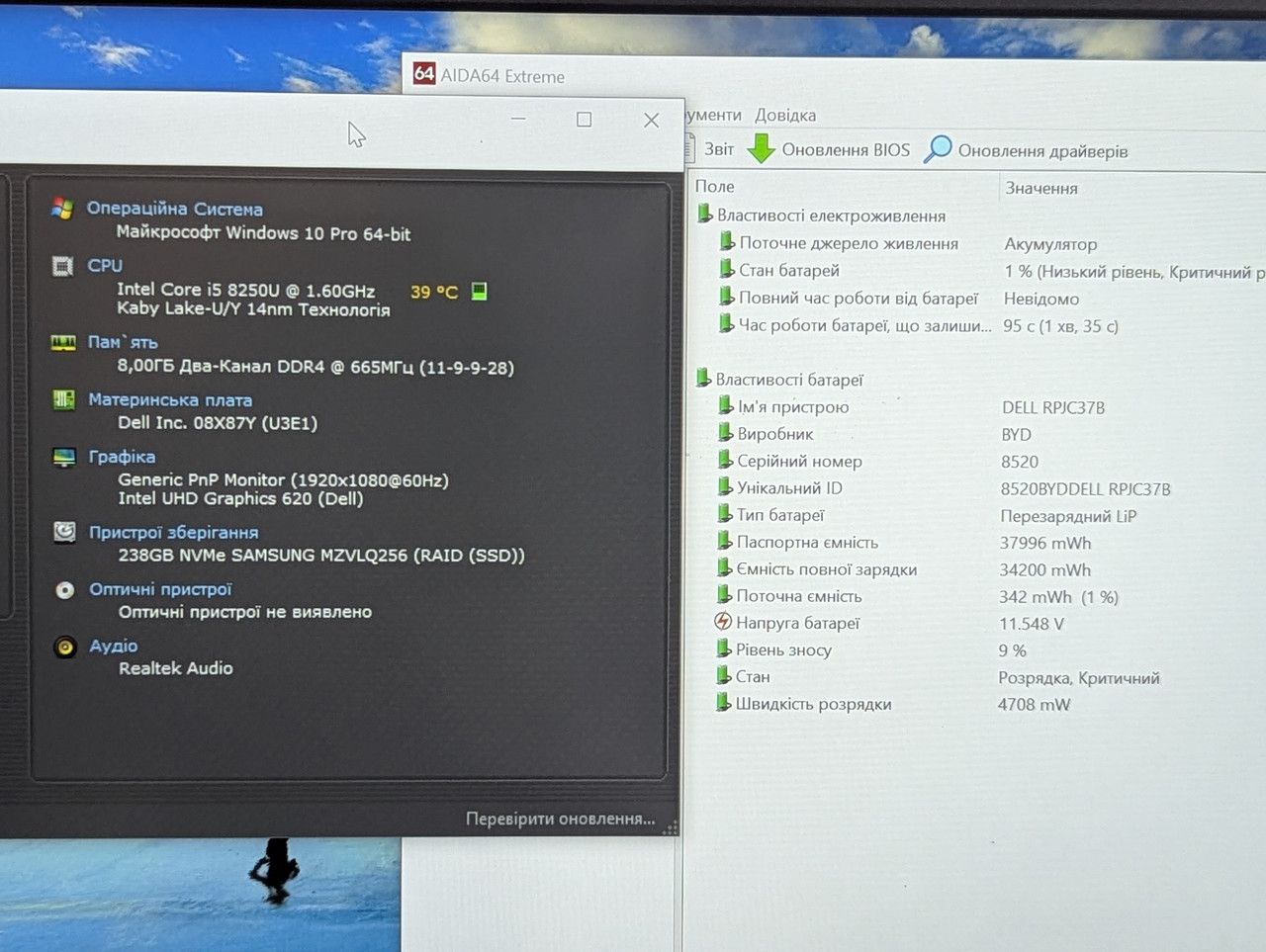Click the CPU chip icon
This screenshot has height=952, width=1266.
(x=62, y=266)
